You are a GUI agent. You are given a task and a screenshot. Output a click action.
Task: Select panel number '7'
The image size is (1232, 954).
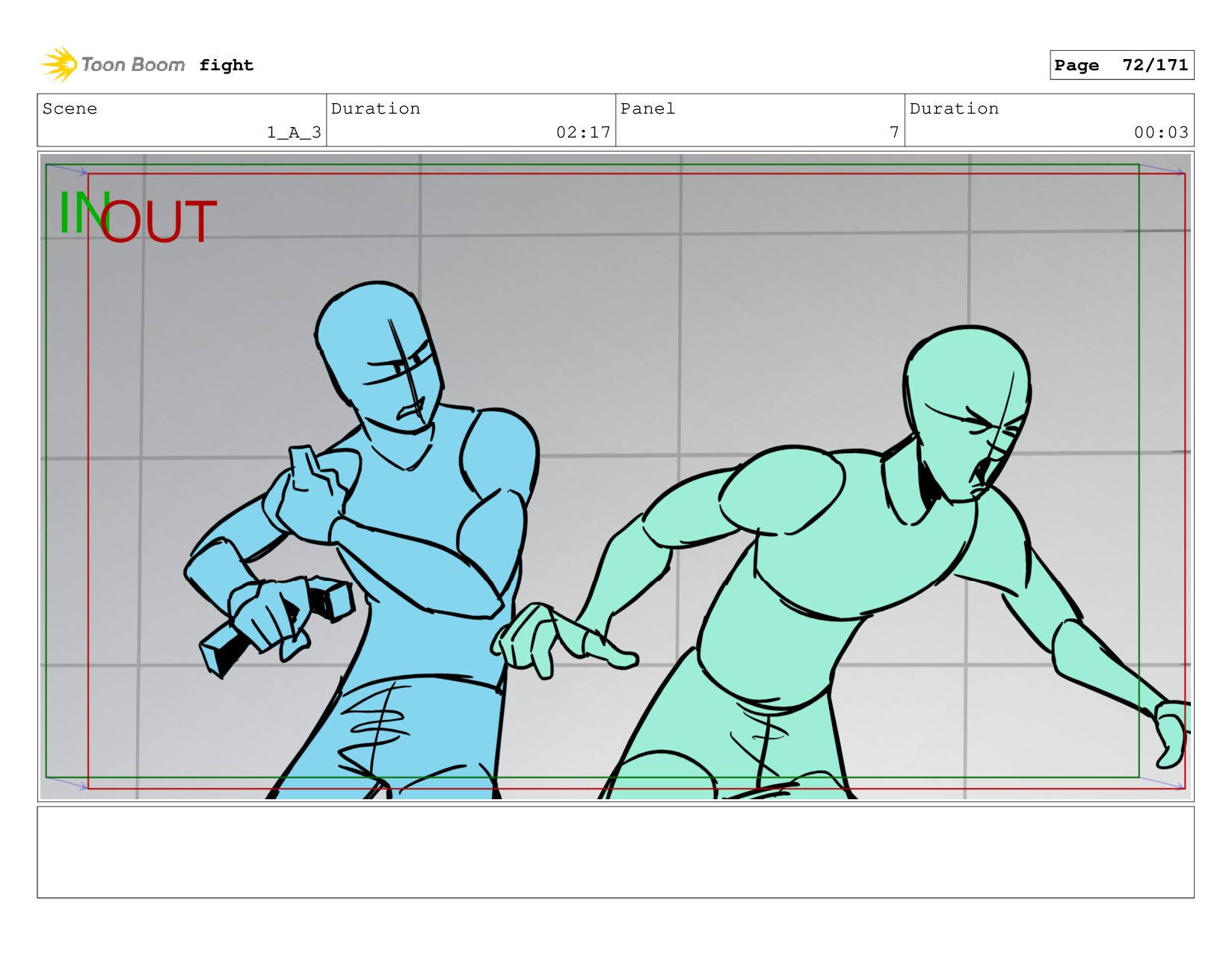click(894, 132)
